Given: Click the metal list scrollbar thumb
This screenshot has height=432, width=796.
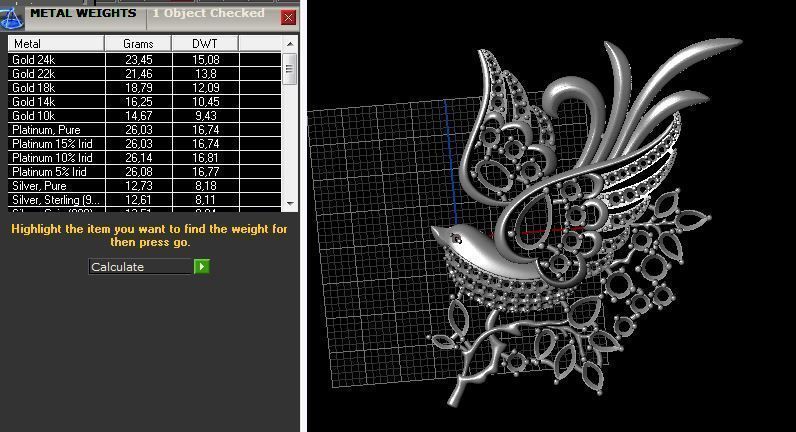Looking at the screenshot, I should coord(290,69).
